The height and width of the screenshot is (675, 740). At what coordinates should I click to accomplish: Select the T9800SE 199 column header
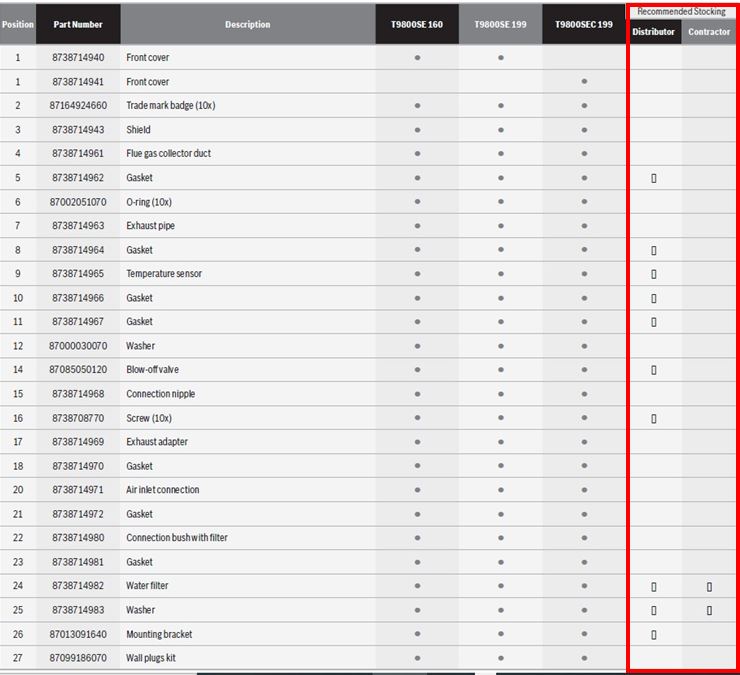[x=500, y=24]
